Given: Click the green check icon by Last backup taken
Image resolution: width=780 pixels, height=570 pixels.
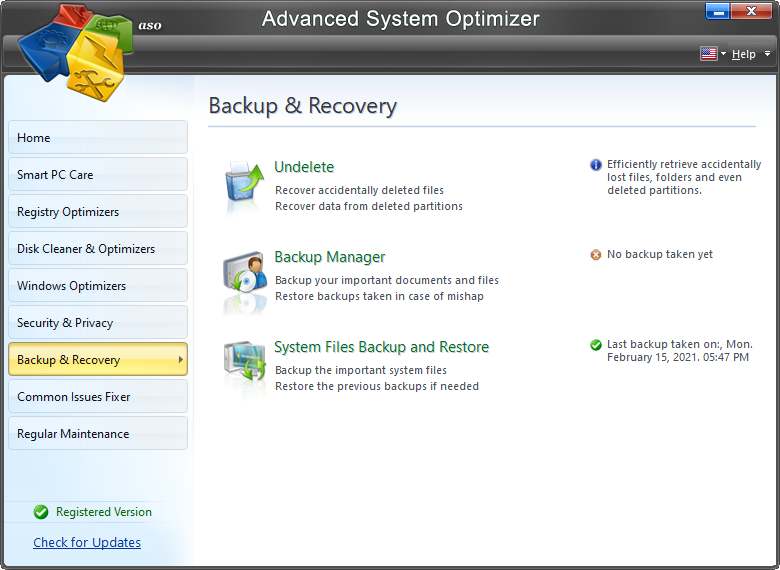Looking at the screenshot, I should [595, 345].
